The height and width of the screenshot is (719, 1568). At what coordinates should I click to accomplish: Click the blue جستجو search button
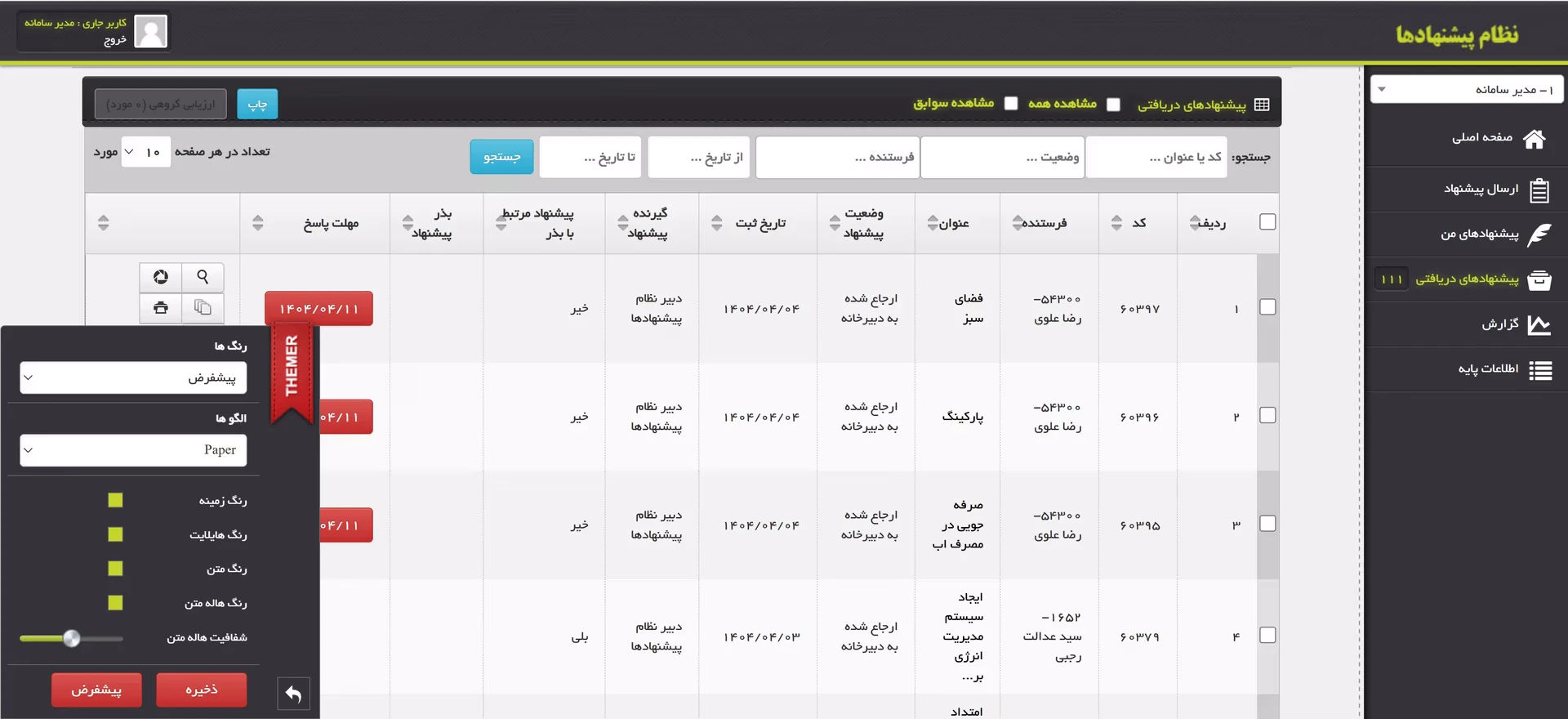pos(501,157)
